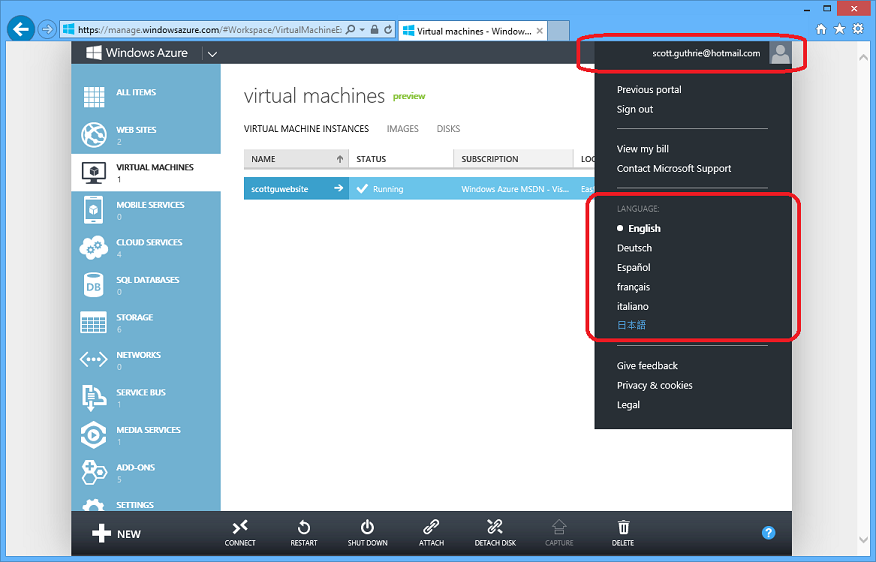Select English language option
The image size is (876, 562).
point(644,228)
